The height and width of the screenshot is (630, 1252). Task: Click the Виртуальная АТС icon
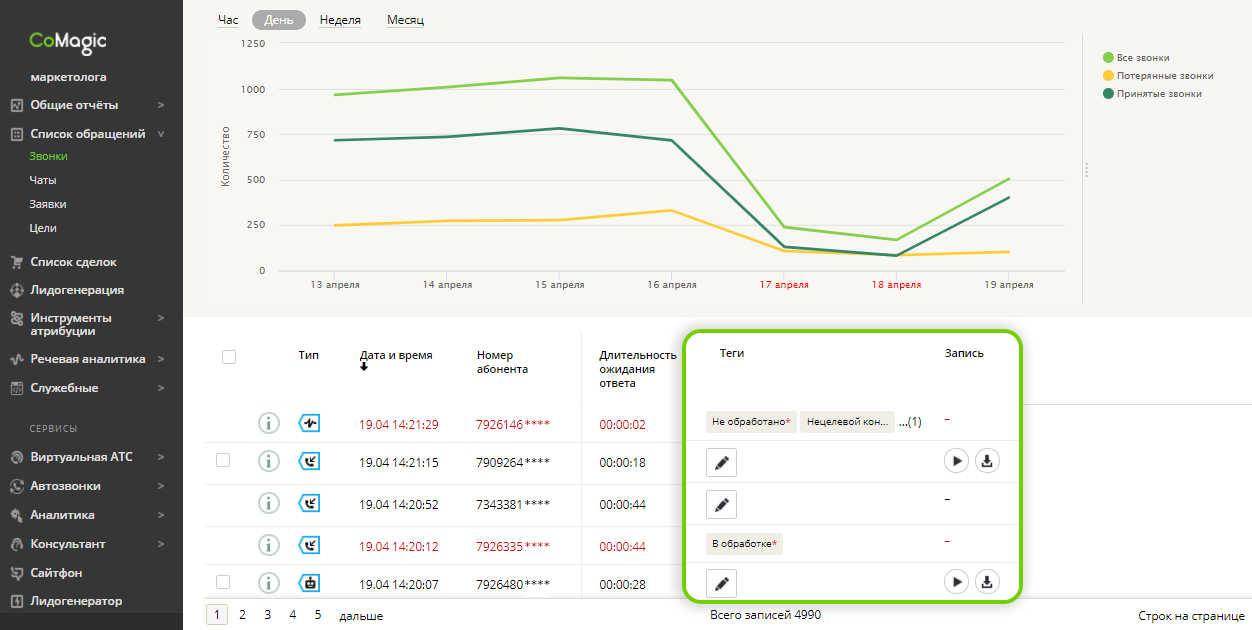(x=16, y=457)
